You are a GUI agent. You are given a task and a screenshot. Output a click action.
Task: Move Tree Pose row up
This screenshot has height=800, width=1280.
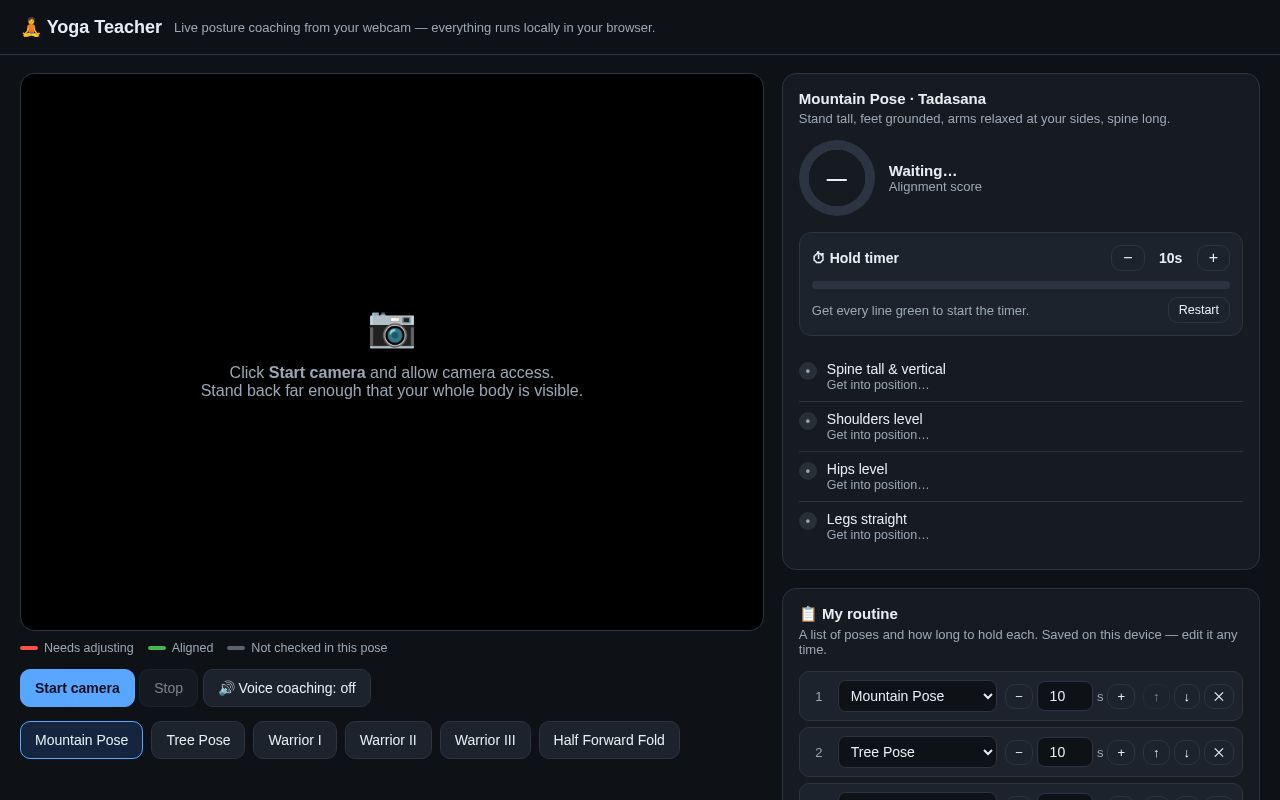[1156, 752]
